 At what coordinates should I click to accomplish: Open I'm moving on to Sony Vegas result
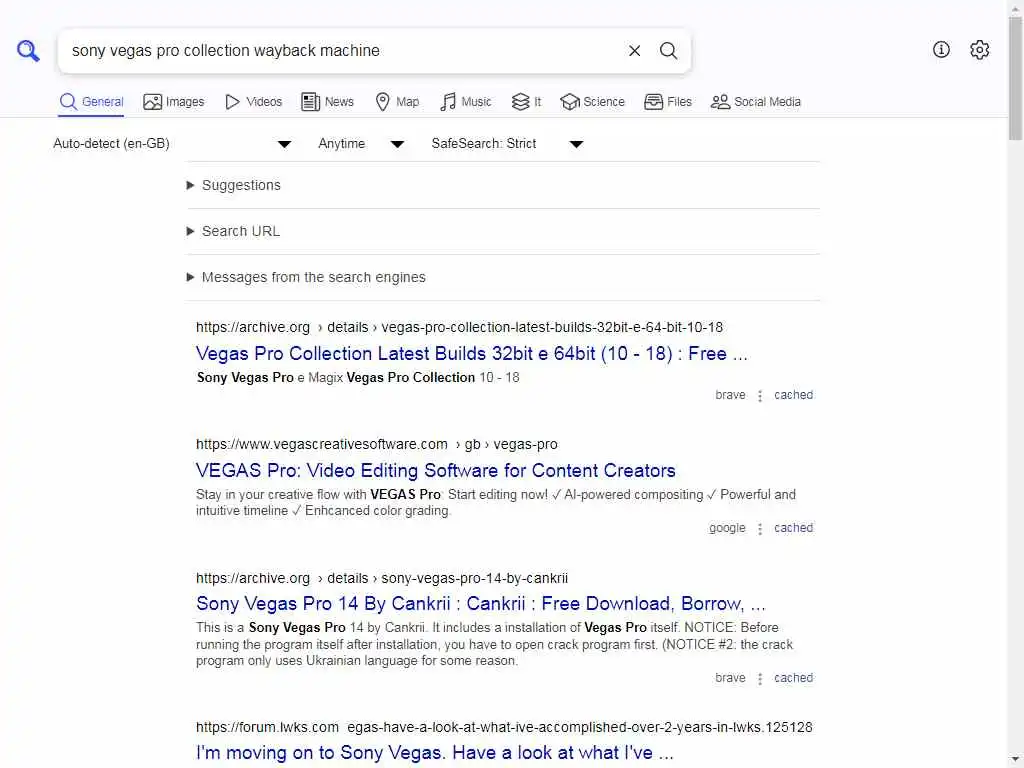(434, 752)
